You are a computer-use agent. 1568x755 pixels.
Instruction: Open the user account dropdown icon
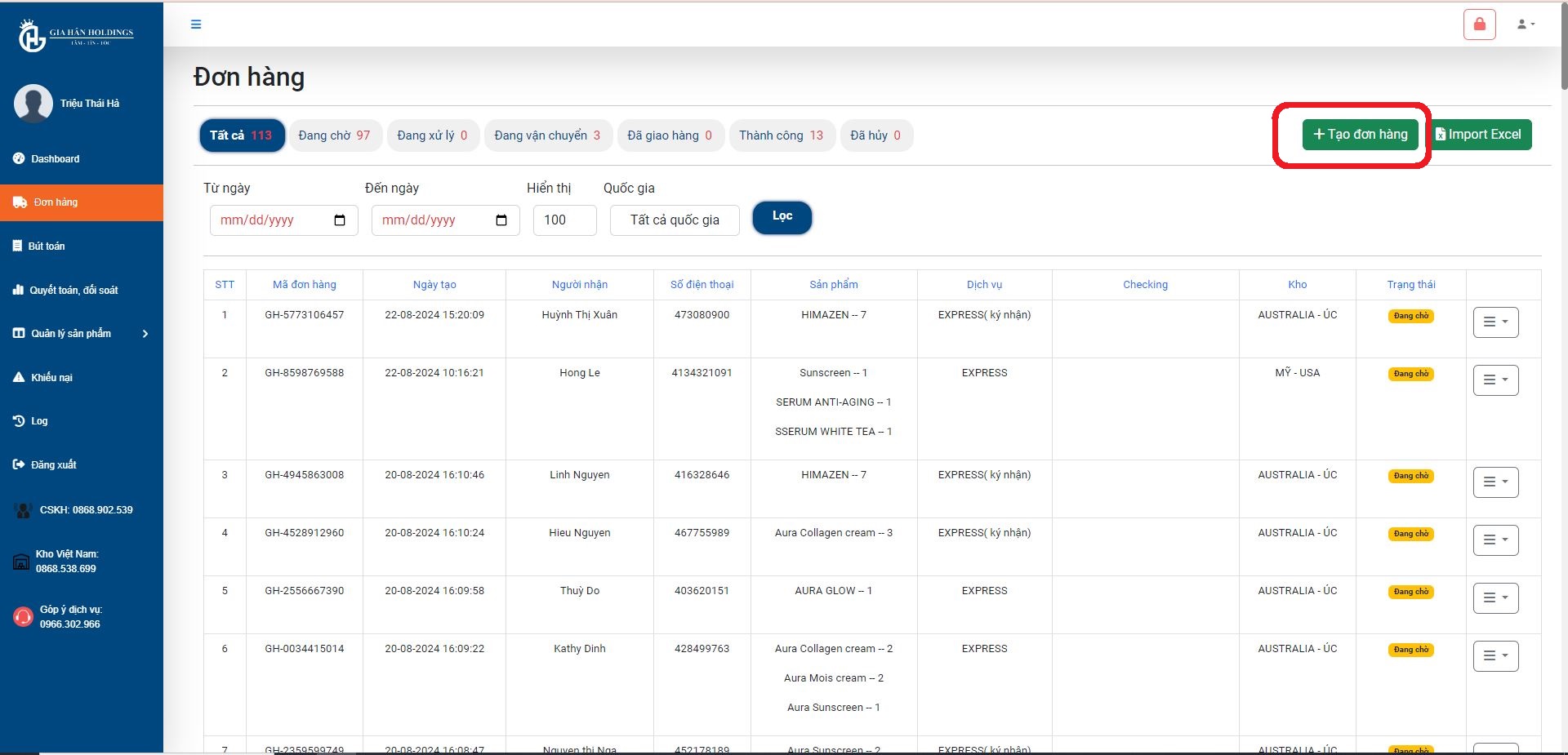(x=1526, y=24)
